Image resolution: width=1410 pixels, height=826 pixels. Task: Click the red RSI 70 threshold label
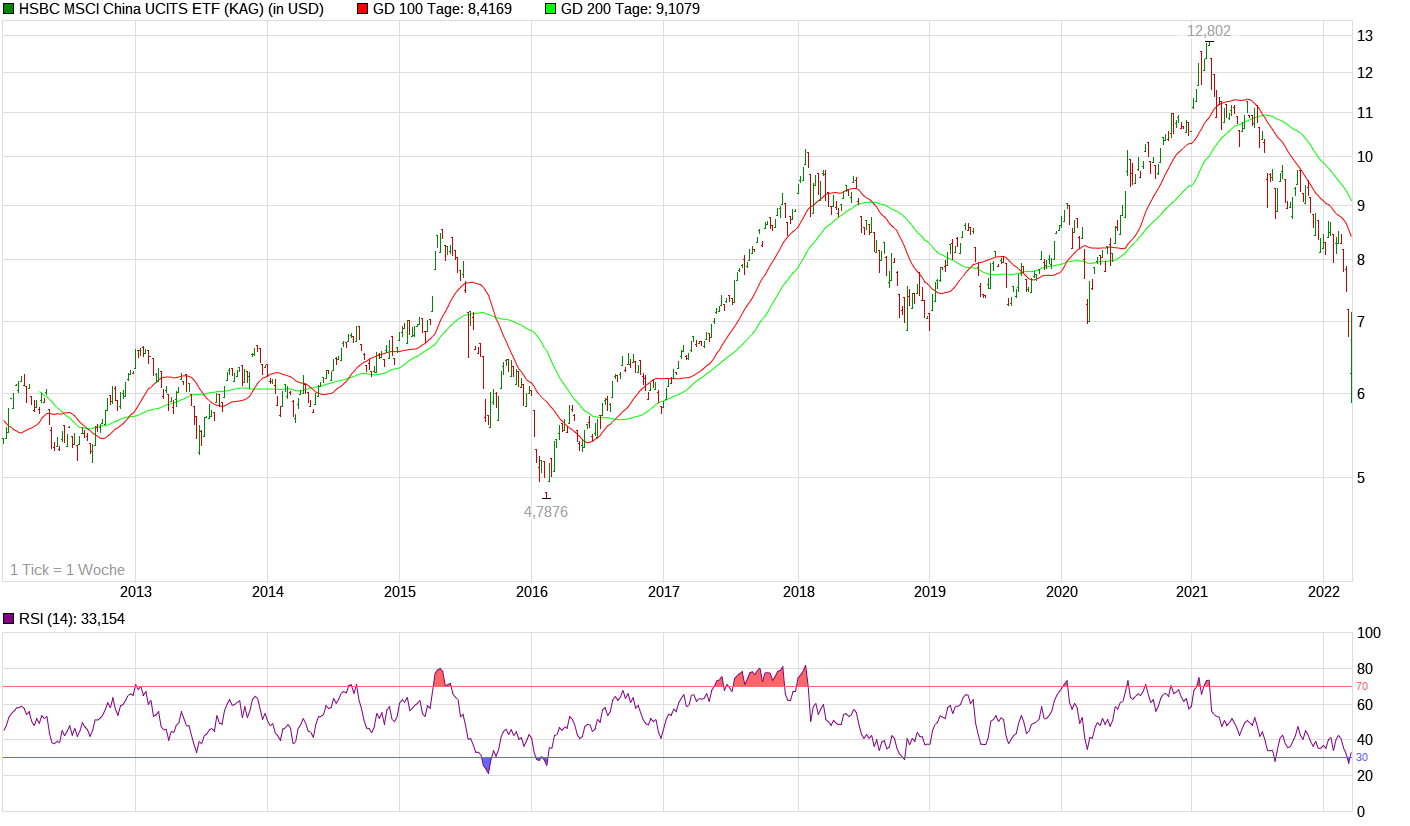pyautogui.click(x=1362, y=686)
